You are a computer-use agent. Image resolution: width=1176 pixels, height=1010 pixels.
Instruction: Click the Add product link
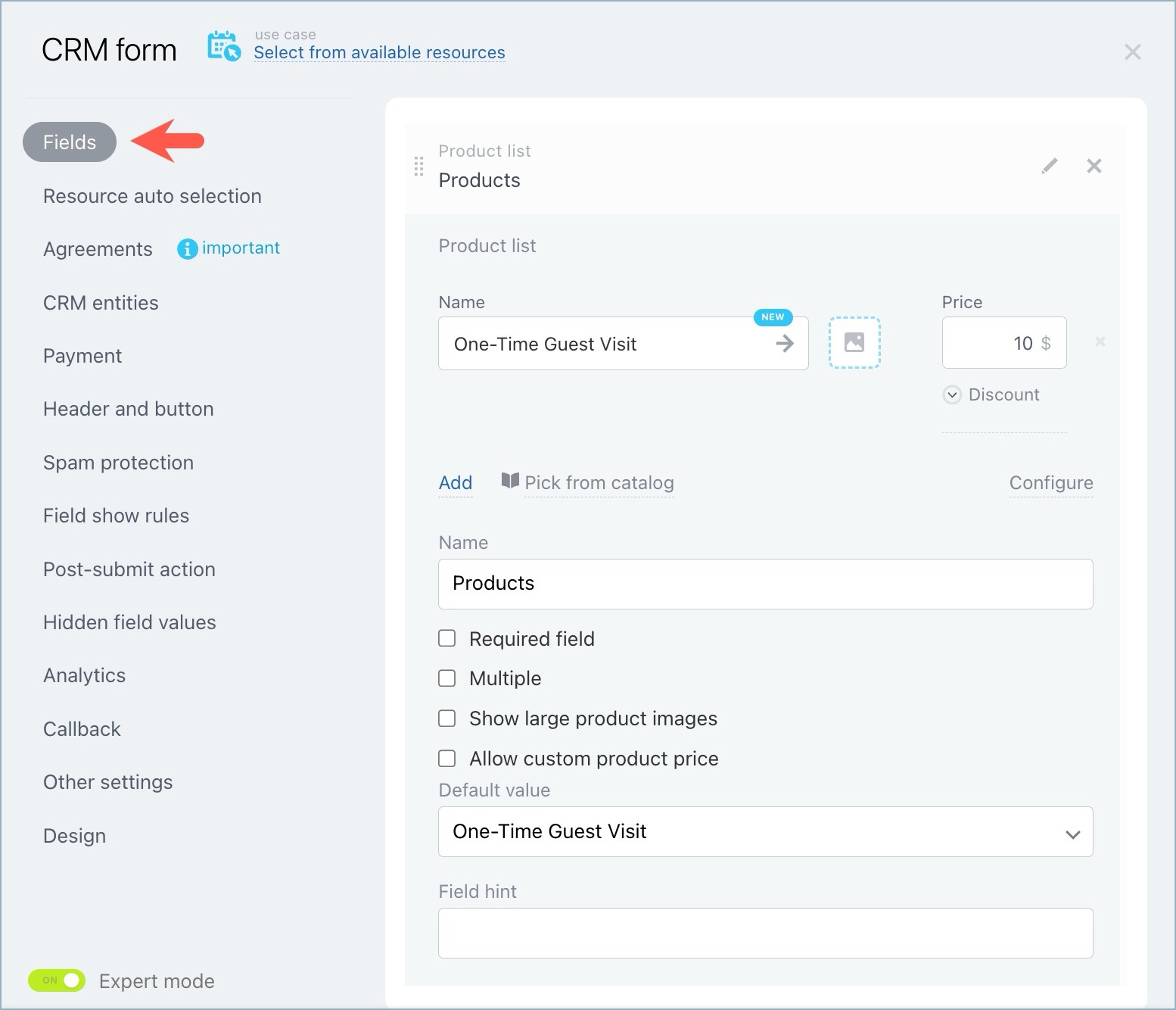(x=456, y=482)
